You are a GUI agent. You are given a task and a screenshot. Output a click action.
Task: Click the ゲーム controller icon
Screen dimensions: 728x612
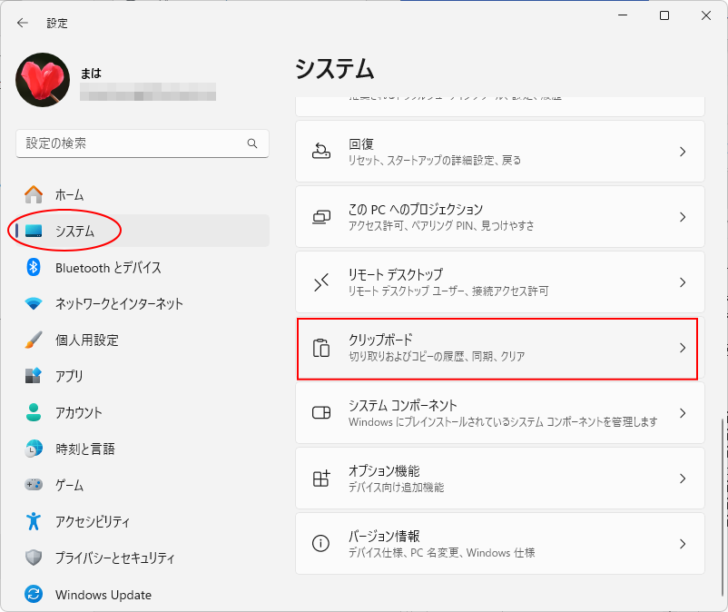[33, 485]
